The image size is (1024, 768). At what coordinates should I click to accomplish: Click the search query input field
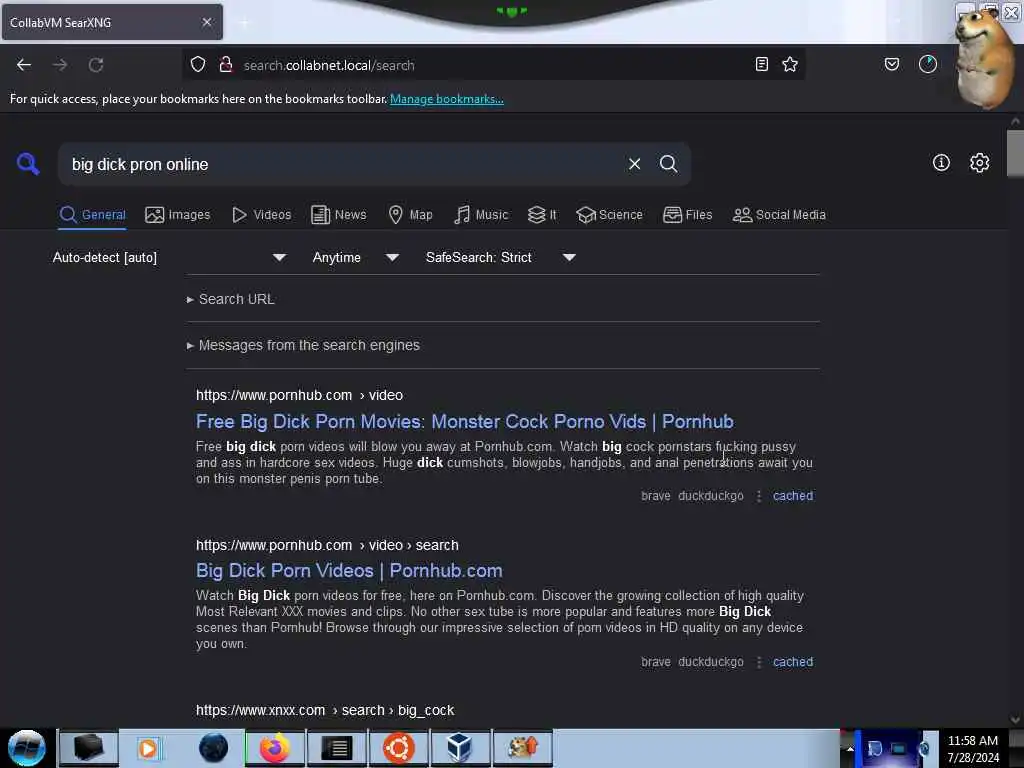(x=343, y=165)
